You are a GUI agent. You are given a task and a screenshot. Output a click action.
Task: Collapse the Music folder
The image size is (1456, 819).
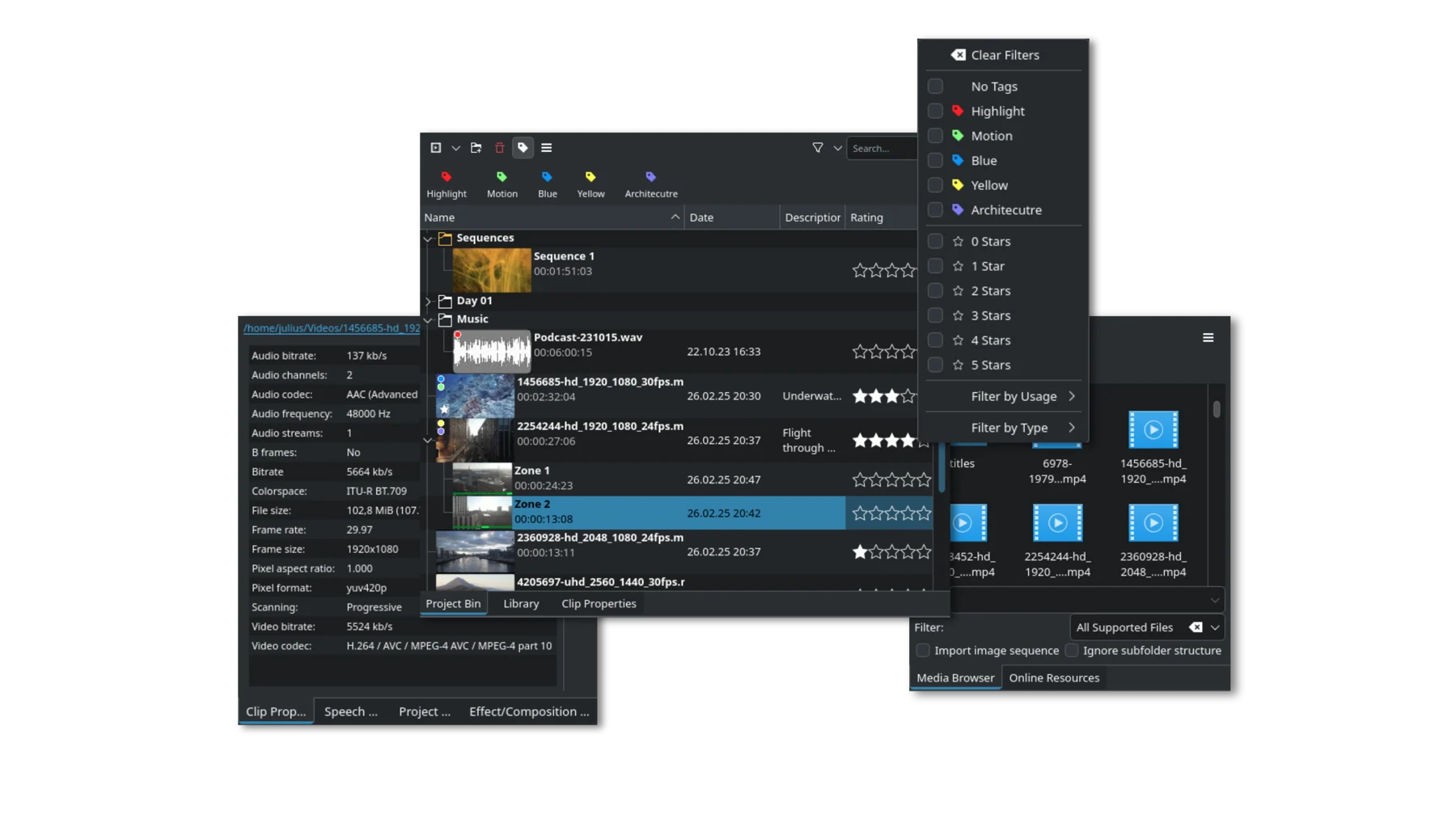(x=428, y=319)
